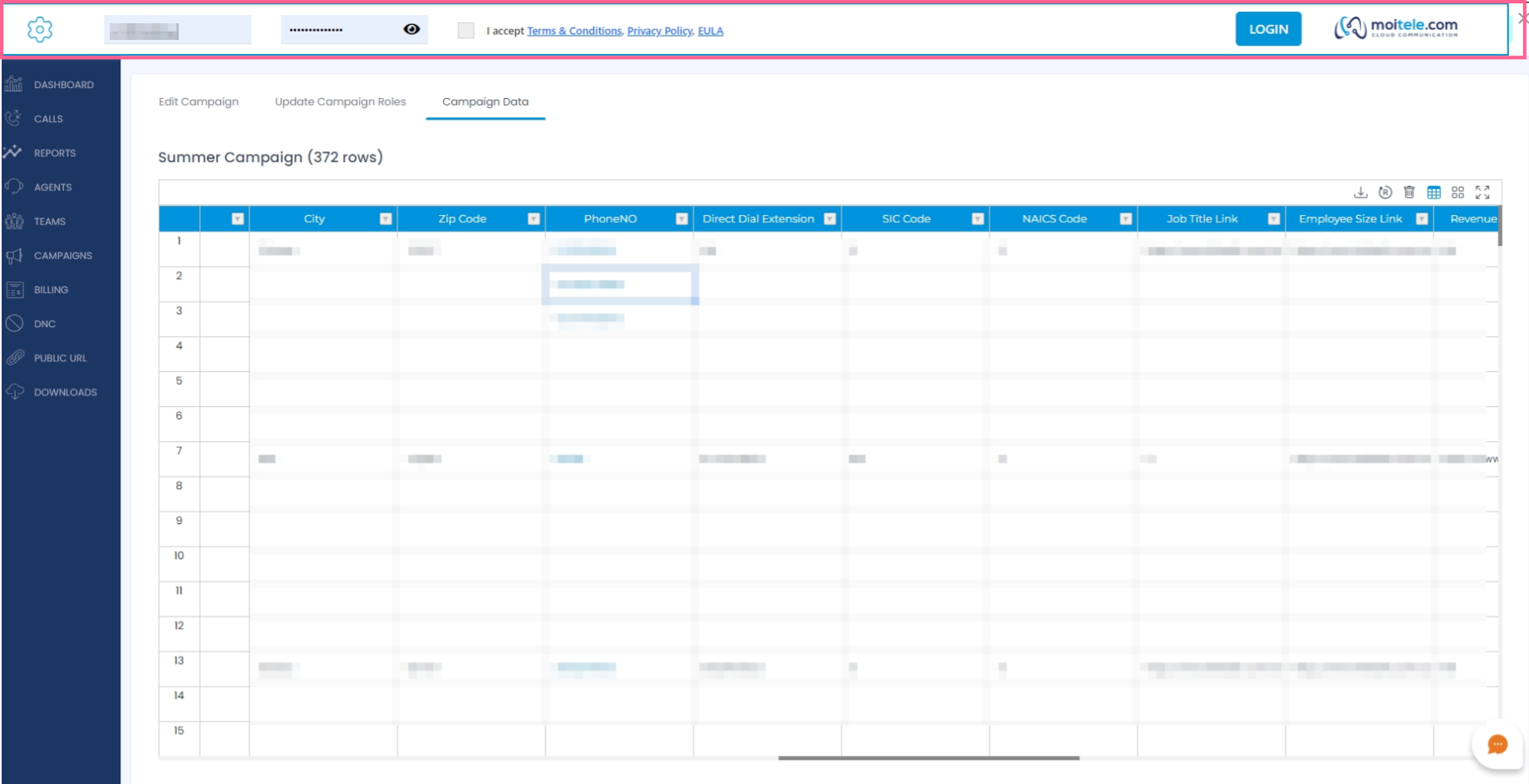1529x784 pixels.
Task: Click the moitele.com logo
Action: click(1396, 28)
